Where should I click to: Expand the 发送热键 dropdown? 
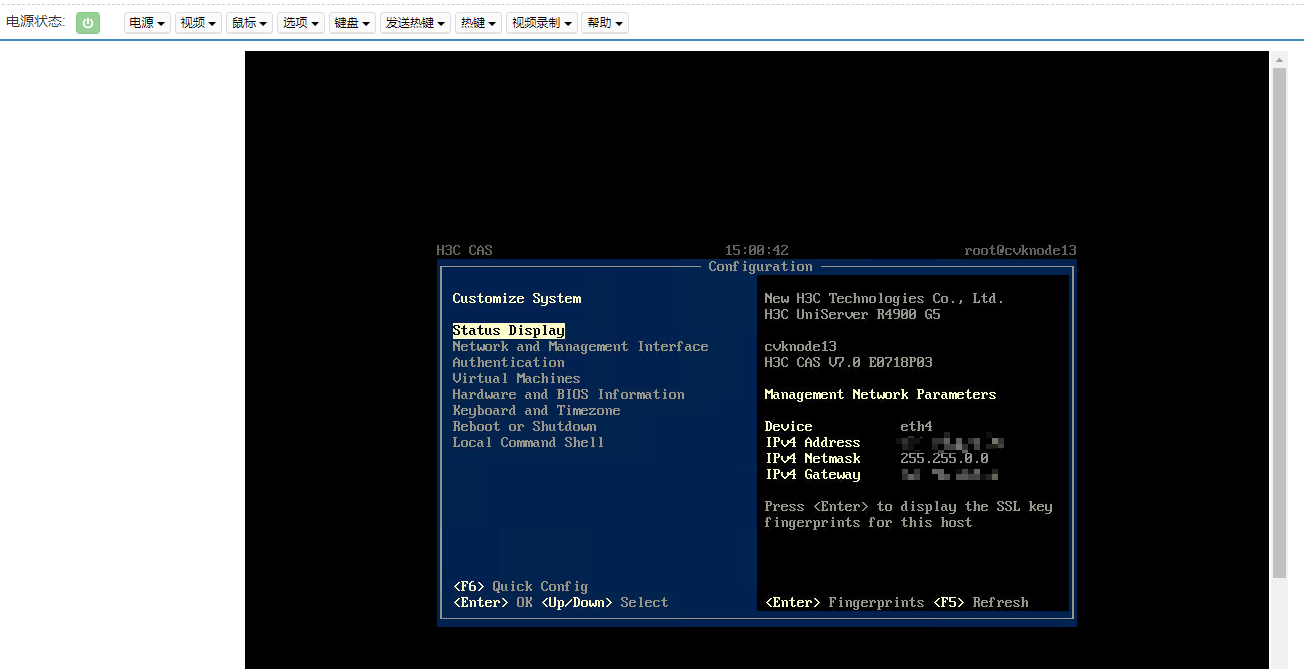tap(416, 22)
